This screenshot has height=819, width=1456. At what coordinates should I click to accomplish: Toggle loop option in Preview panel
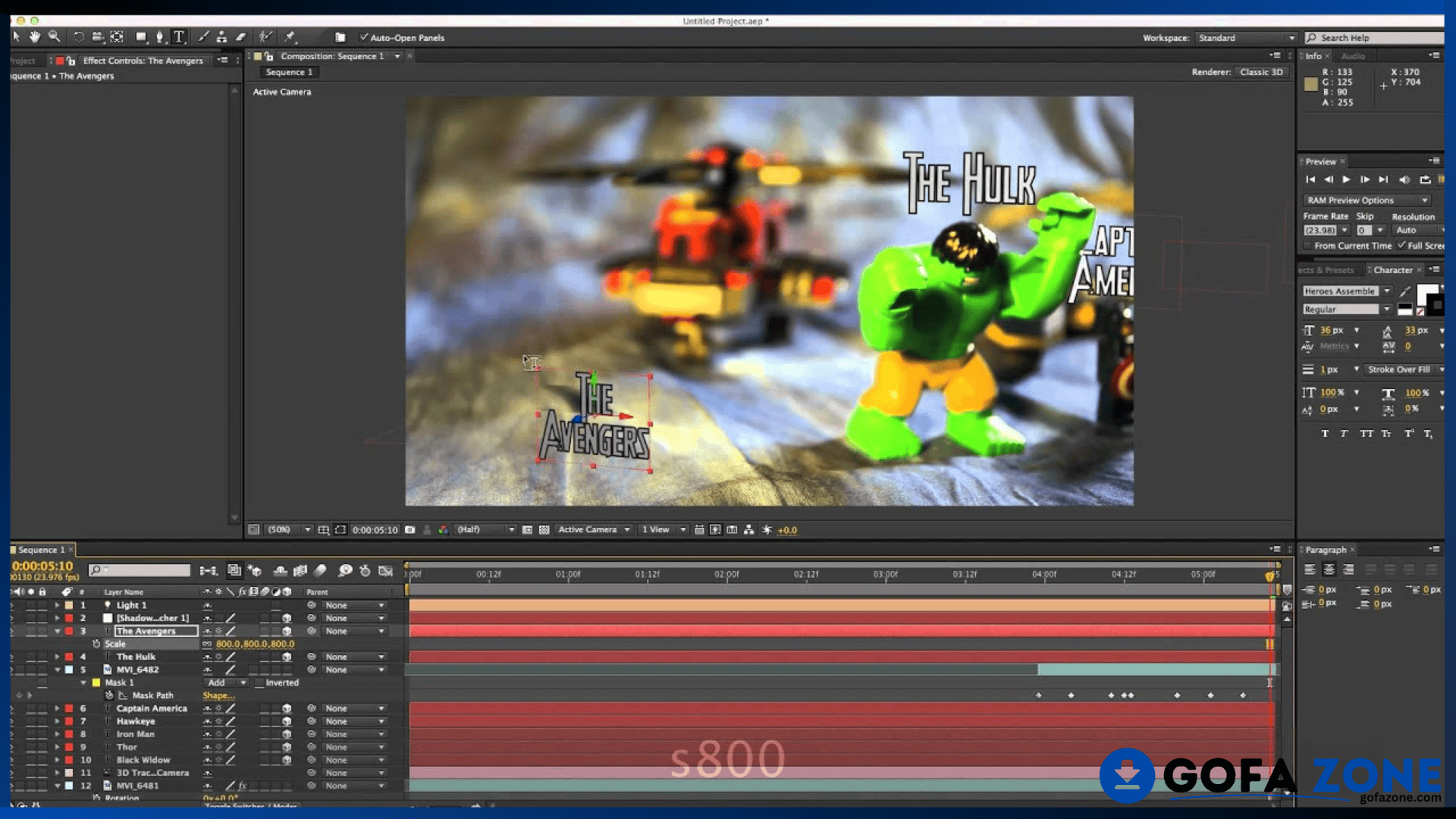point(1425,180)
